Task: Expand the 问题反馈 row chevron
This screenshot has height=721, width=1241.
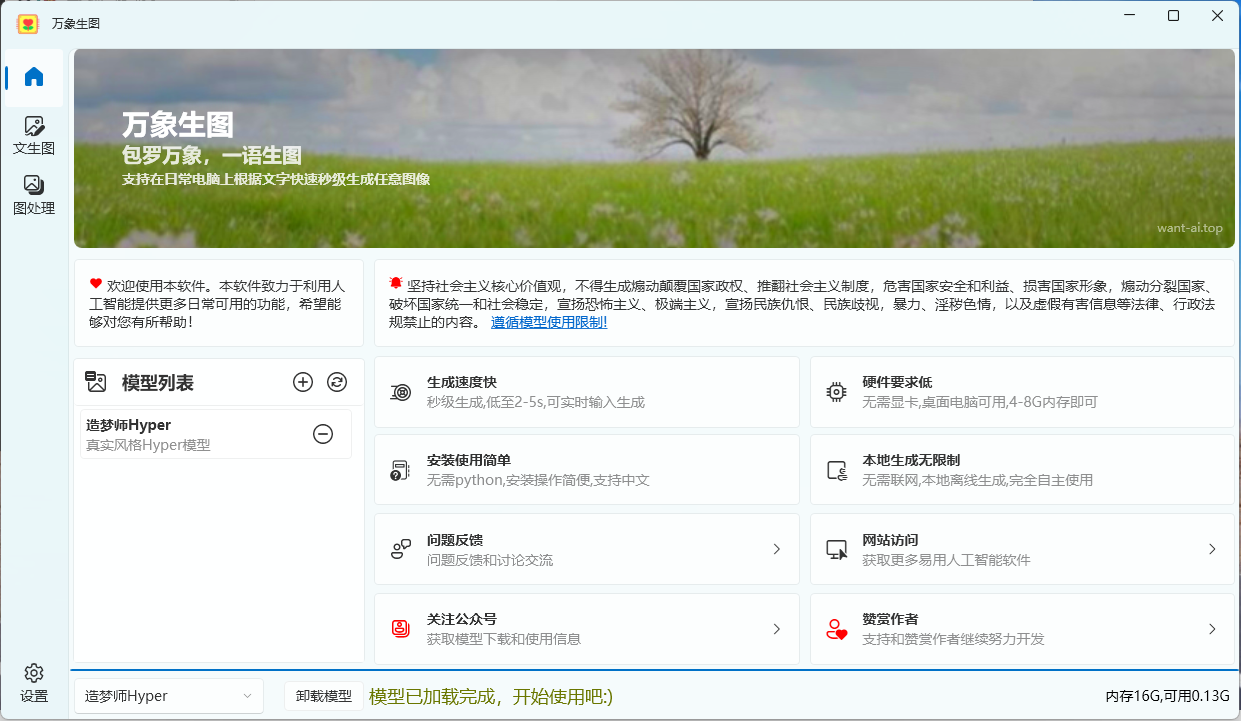Action: point(776,548)
